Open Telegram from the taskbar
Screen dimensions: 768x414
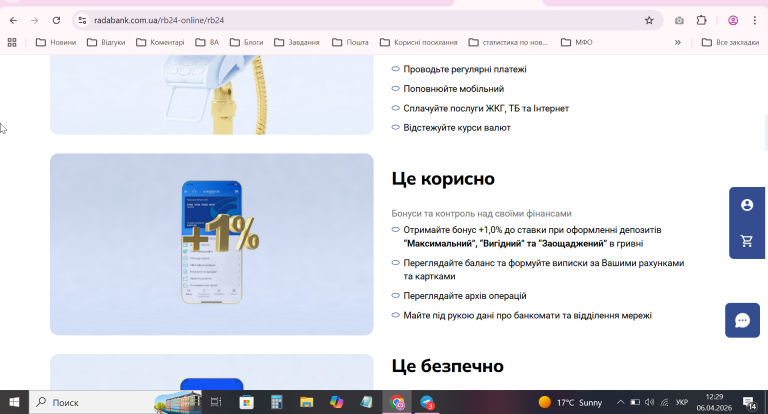(x=427, y=402)
